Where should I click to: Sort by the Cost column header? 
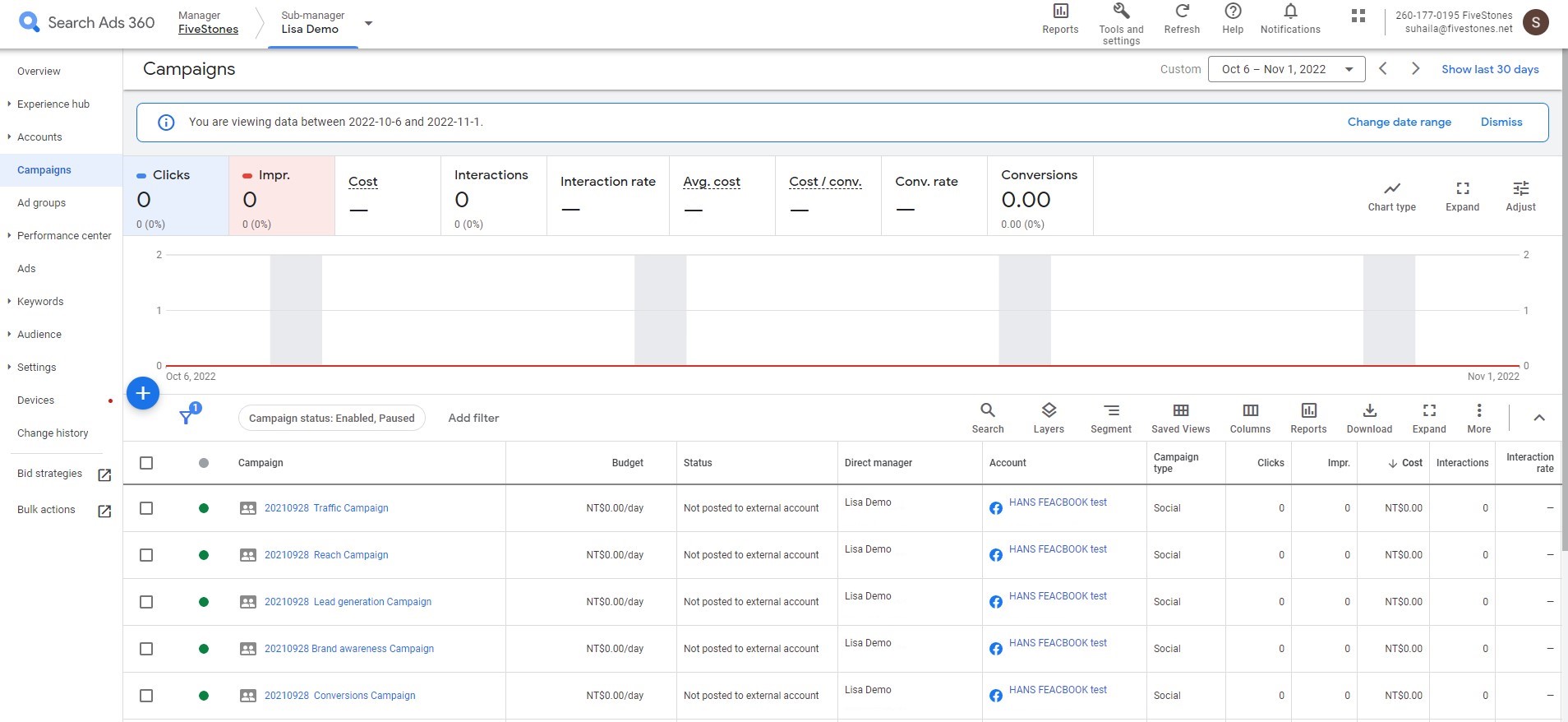(1405, 463)
